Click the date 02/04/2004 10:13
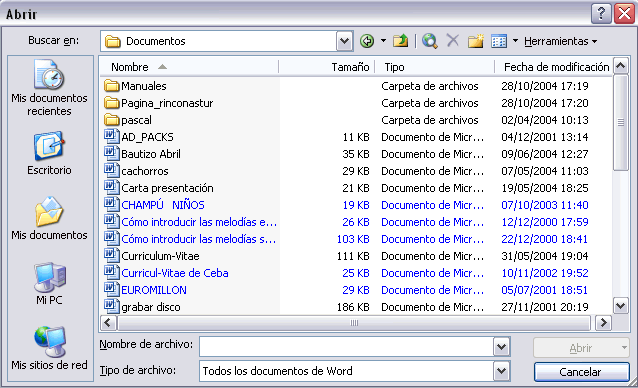The height and width of the screenshot is (388, 638). click(545, 120)
